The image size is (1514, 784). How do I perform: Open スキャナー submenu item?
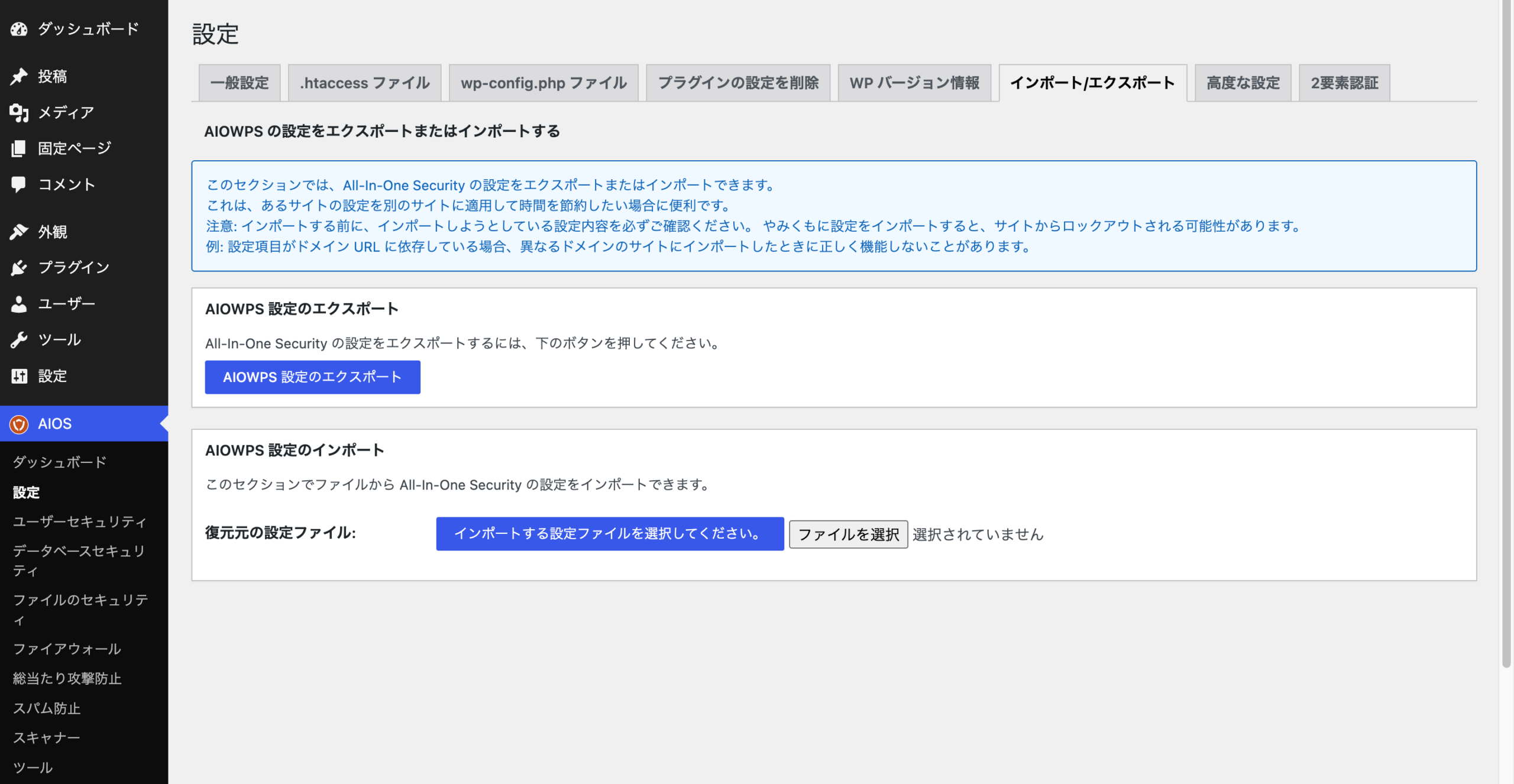(x=46, y=738)
